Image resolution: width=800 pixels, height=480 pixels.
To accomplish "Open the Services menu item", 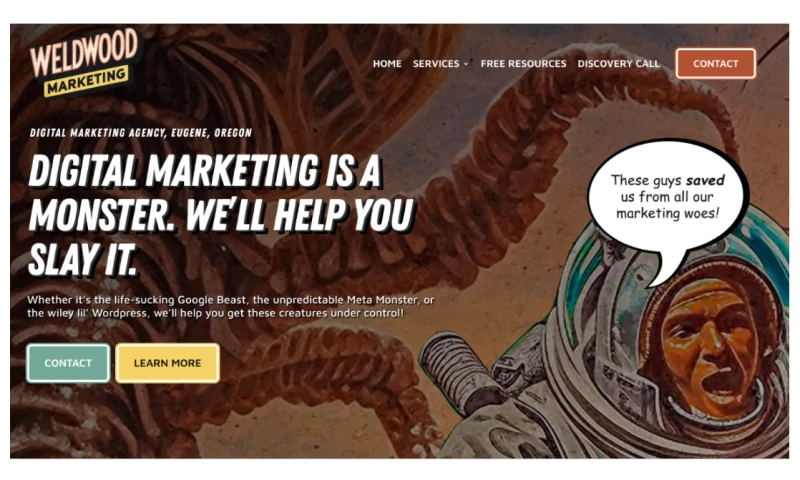I will coord(436,64).
